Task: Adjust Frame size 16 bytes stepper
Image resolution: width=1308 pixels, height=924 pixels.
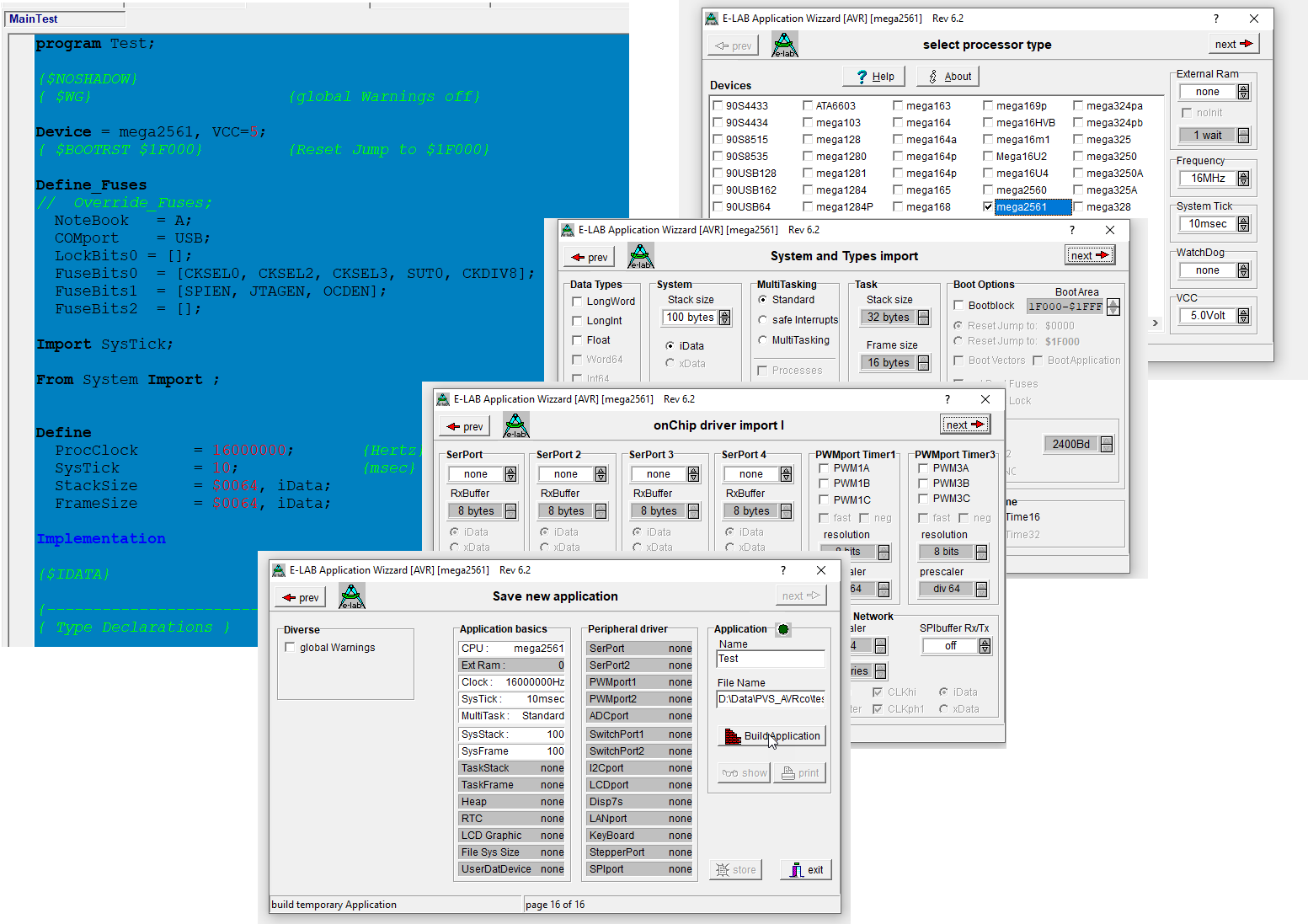Action: coord(923,363)
